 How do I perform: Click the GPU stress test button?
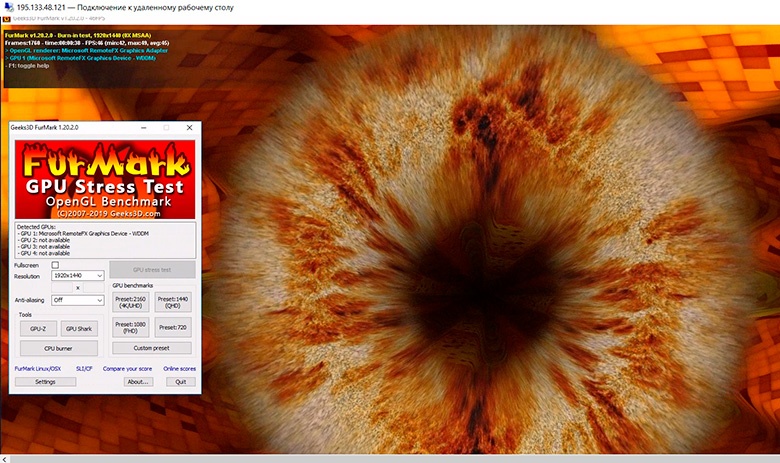152,270
